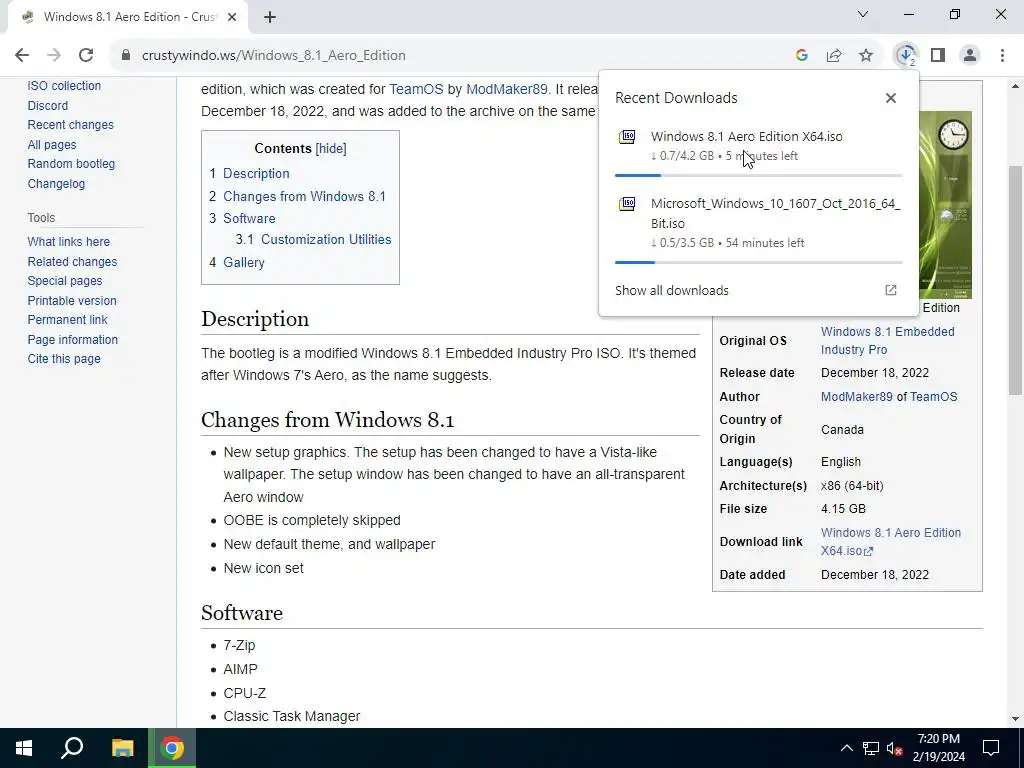The height and width of the screenshot is (768, 1024).
Task: Show hidden system tray icons
Action: [x=846, y=748]
